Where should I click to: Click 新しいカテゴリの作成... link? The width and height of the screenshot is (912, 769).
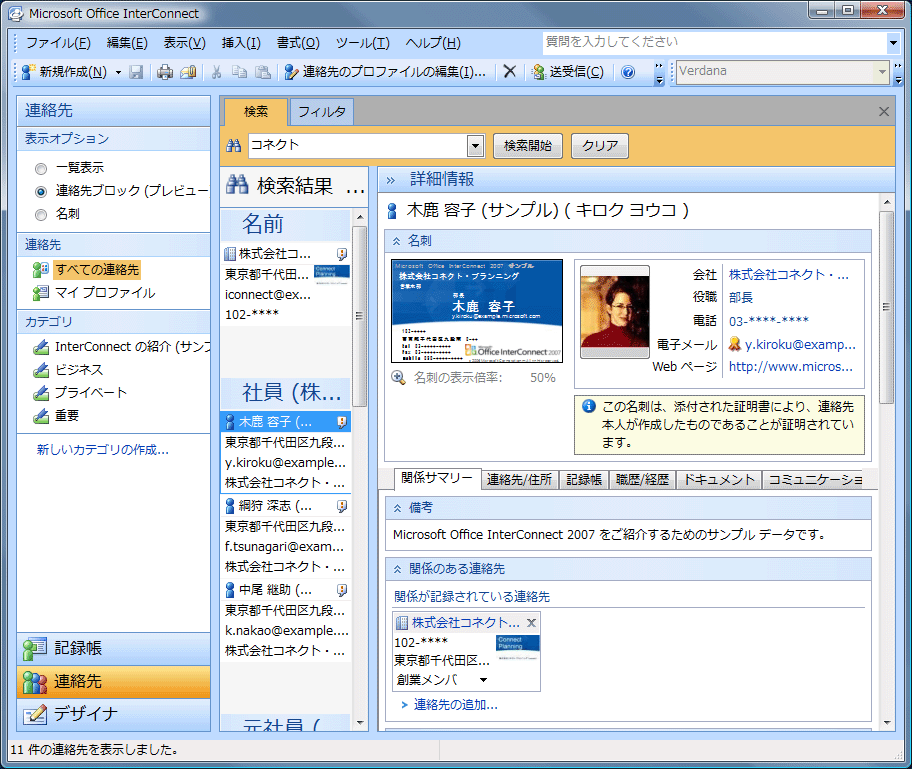[x=102, y=450]
